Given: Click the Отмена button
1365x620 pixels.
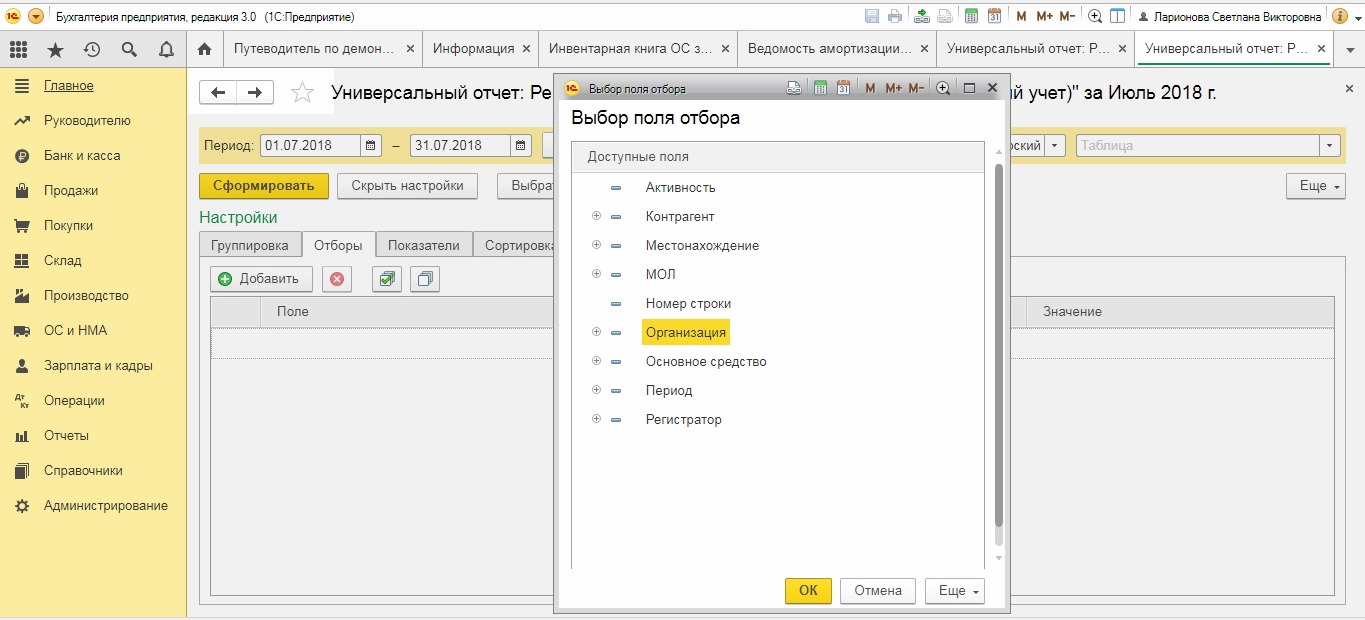Looking at the screenshot, I should 878,591.
